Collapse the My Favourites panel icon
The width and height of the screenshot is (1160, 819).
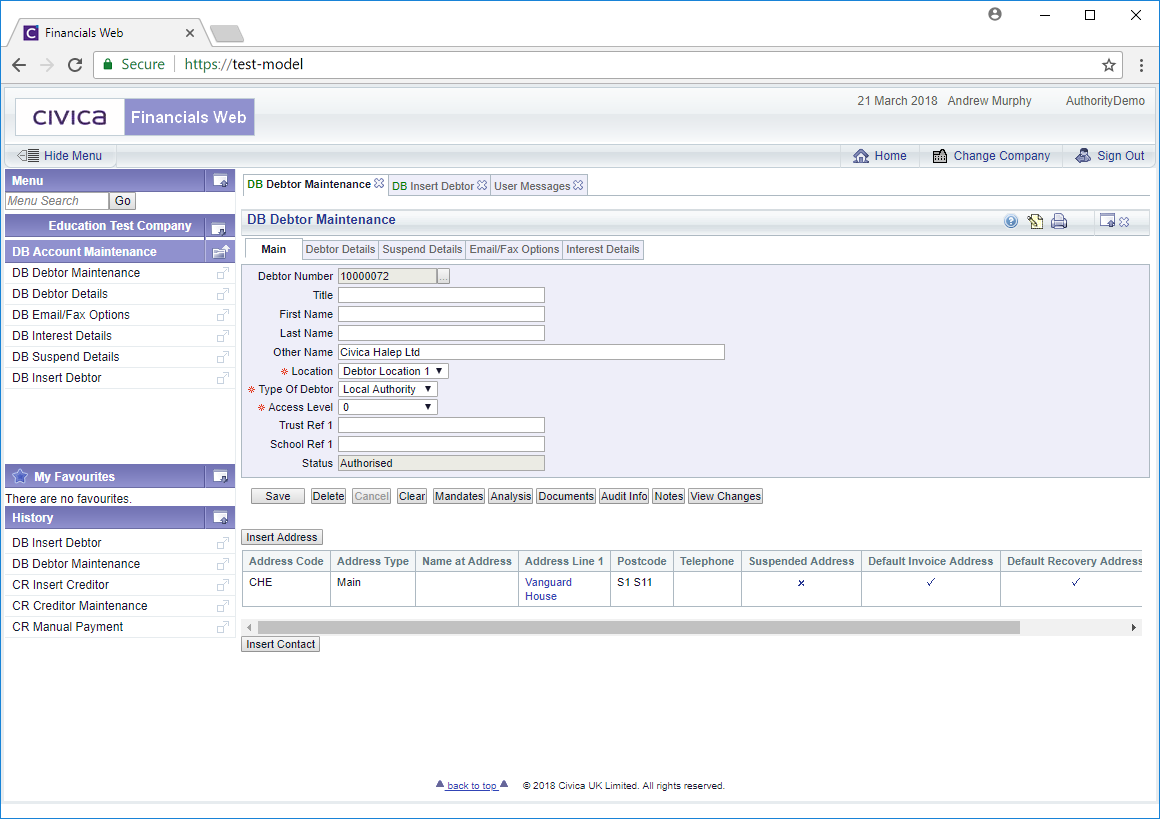coord(220,476)
